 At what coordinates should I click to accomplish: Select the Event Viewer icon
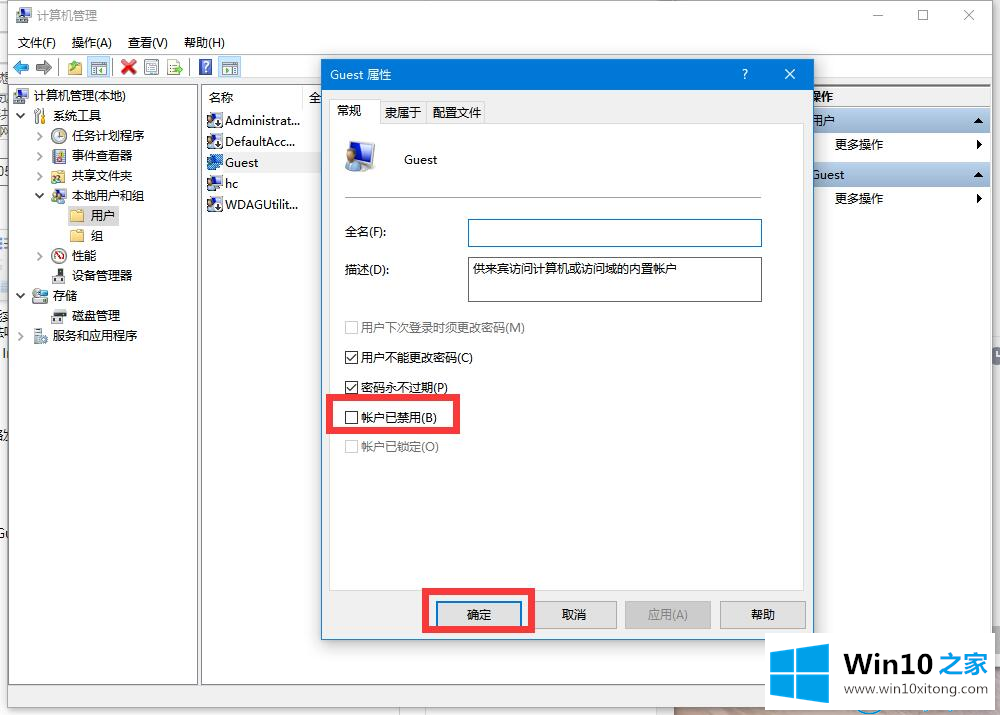coord(59,156)
